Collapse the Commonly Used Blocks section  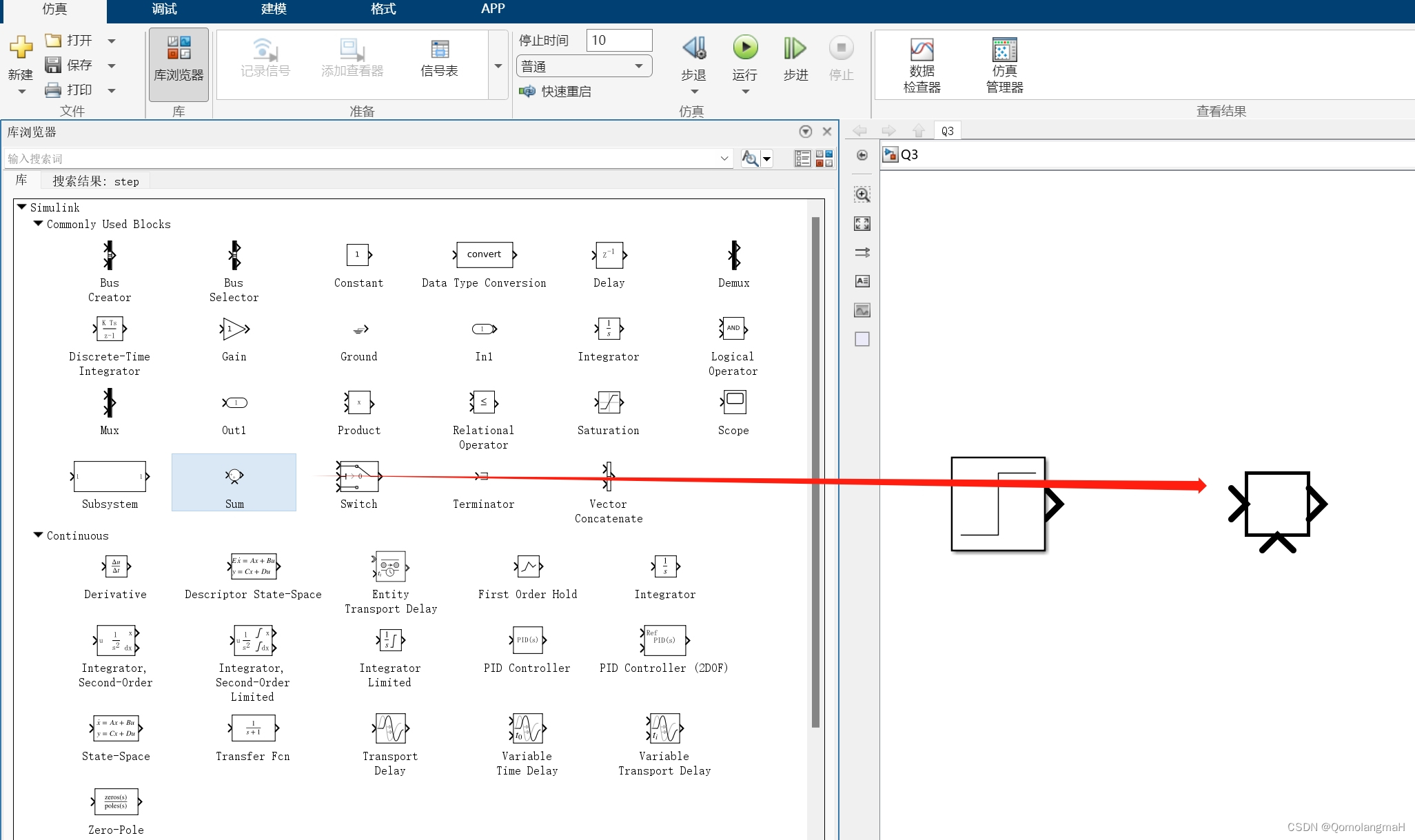click(x=39, y=224)
